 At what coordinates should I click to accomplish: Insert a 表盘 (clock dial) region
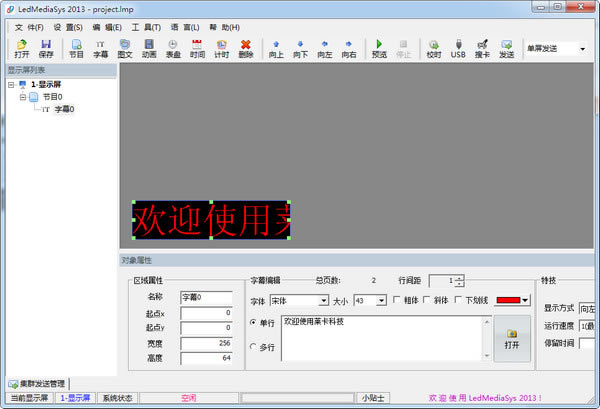173,49
